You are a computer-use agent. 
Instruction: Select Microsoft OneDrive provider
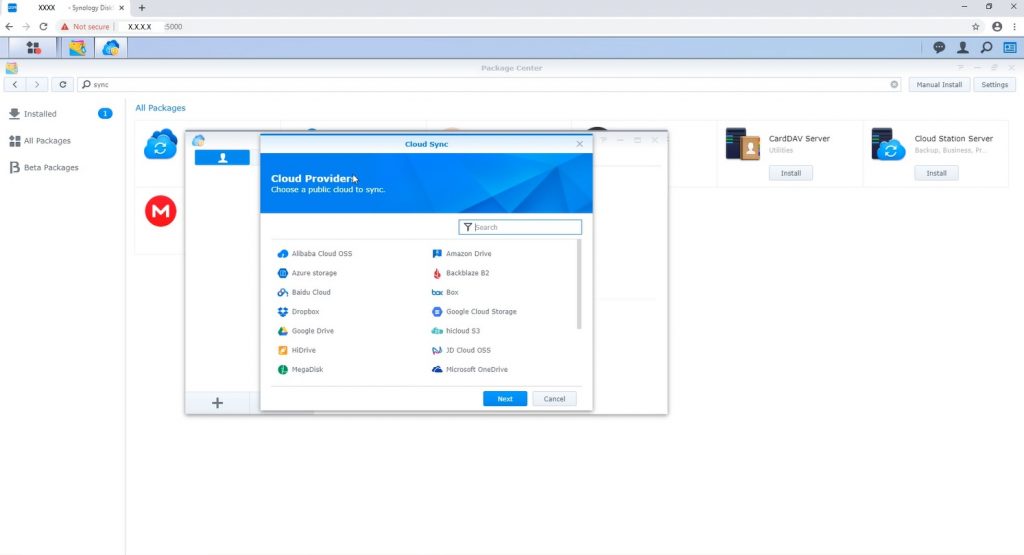[470, 369]
